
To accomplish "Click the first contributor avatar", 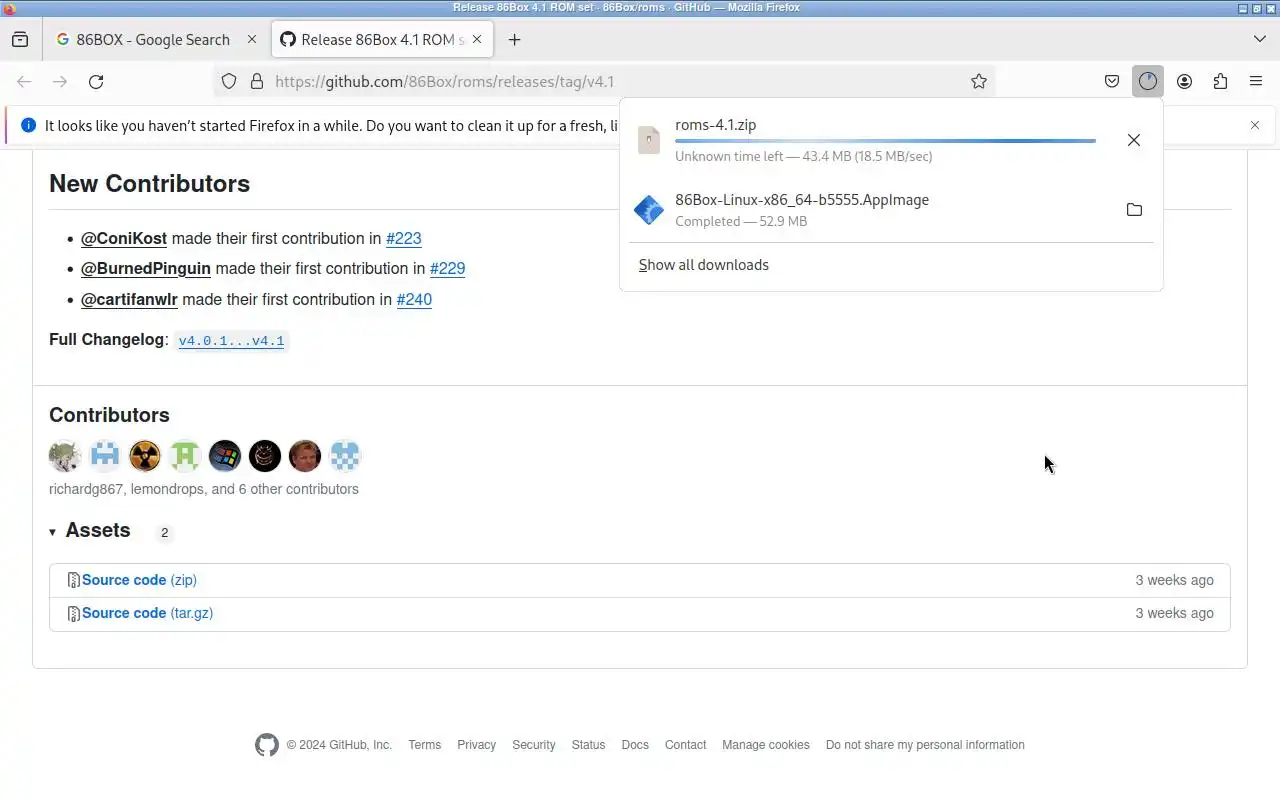I will pos(65,456).
